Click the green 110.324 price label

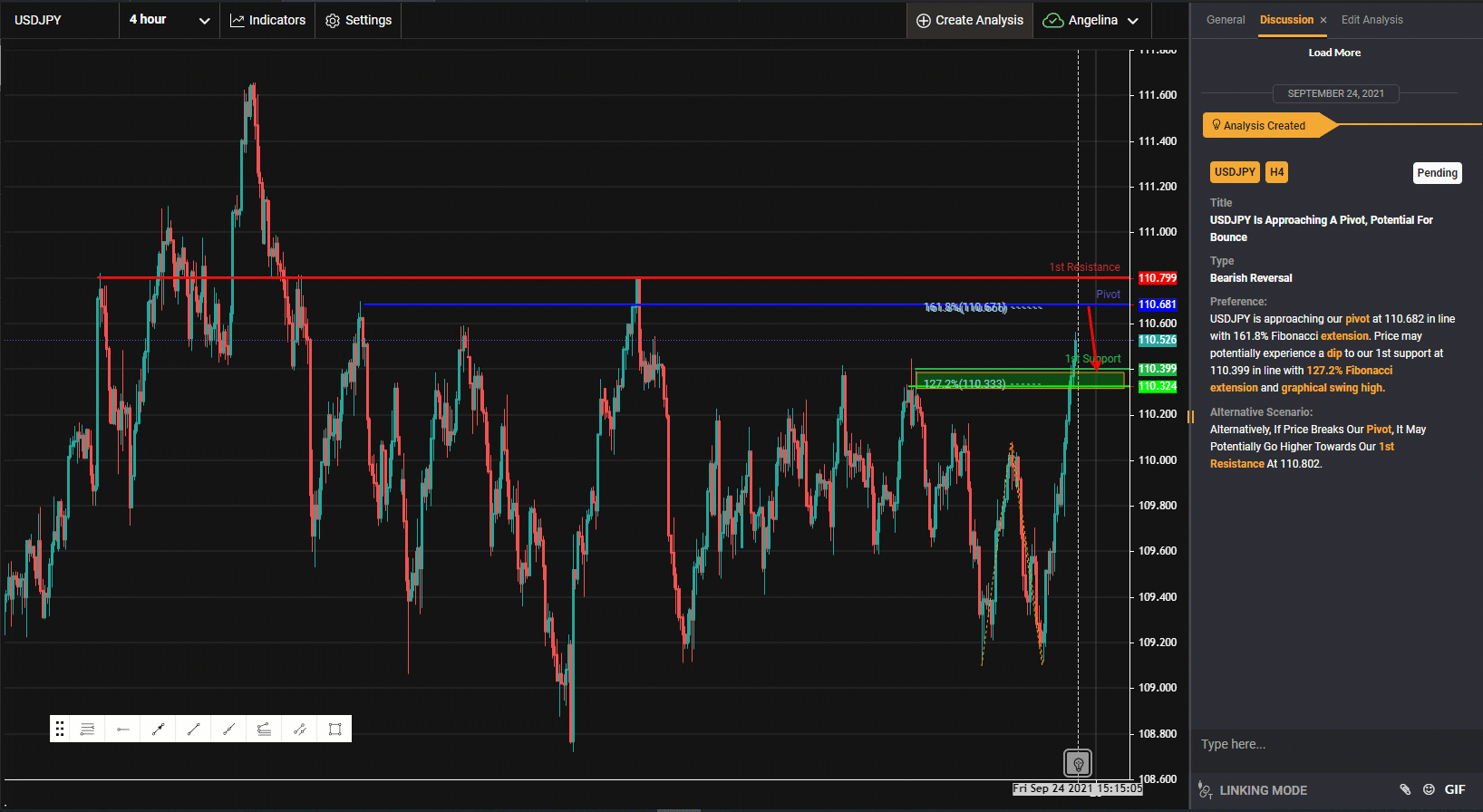[1158, 386]
